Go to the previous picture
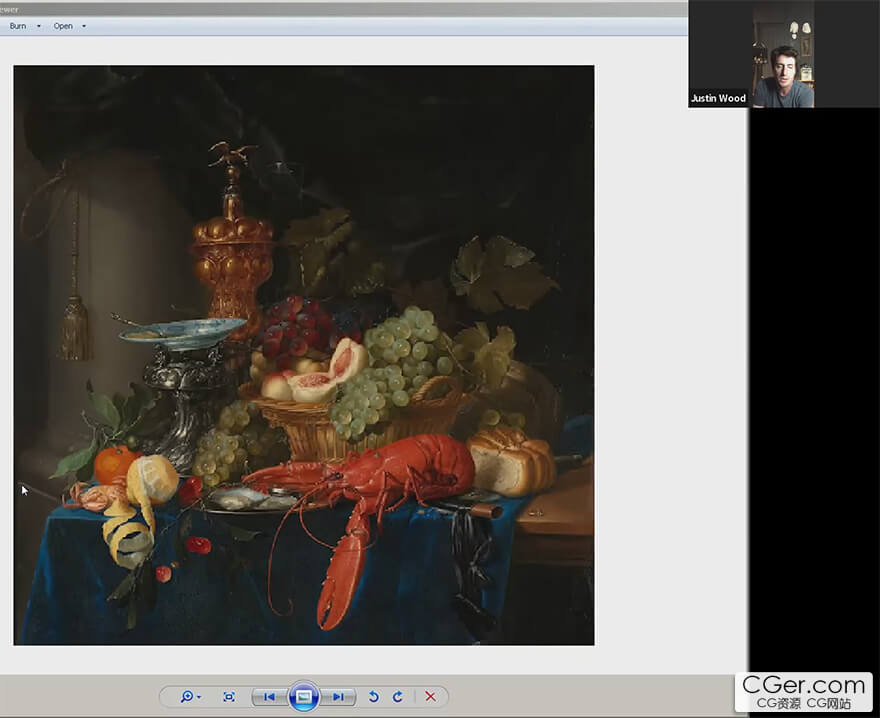 click(x=269, y=697)
